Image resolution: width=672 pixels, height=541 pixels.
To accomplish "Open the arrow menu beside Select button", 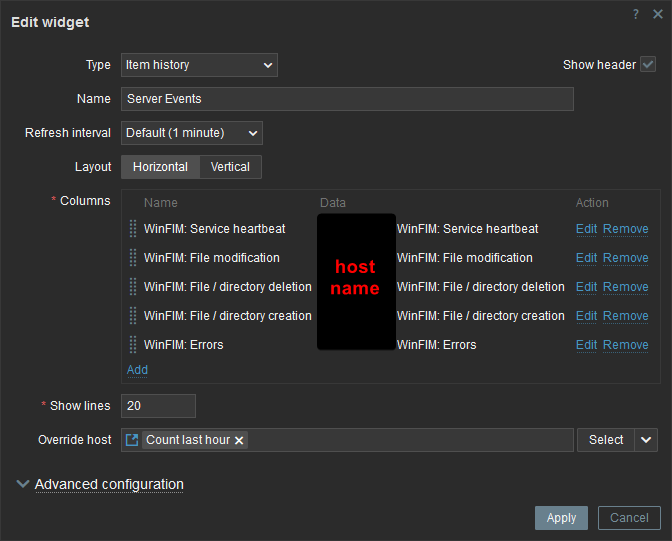I will 646,440.
